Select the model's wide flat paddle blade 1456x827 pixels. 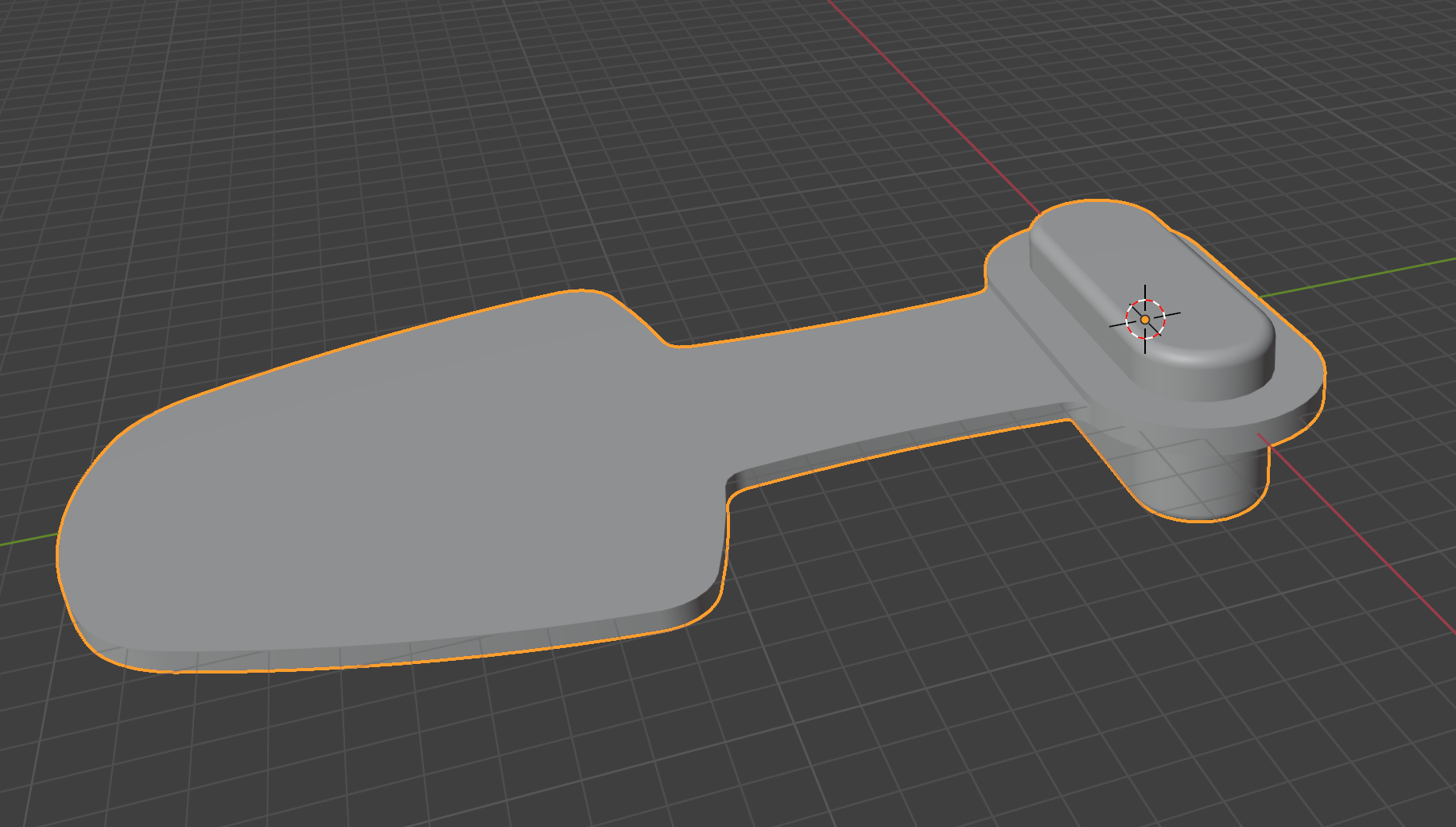point(398,485)
